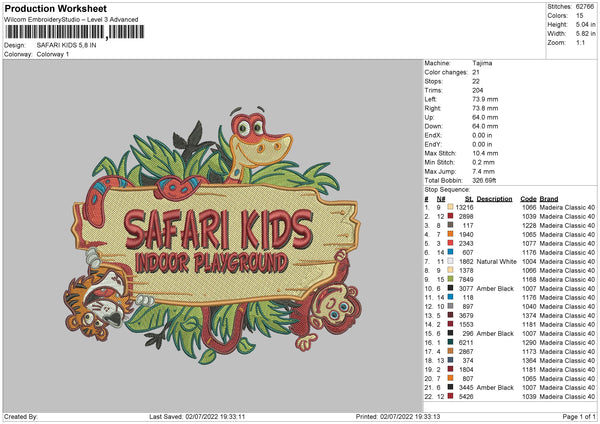Click the Machine value Tajima
The height and width of the screenshot is (424, 600).
pyautogui.click(x=482, y=63)
